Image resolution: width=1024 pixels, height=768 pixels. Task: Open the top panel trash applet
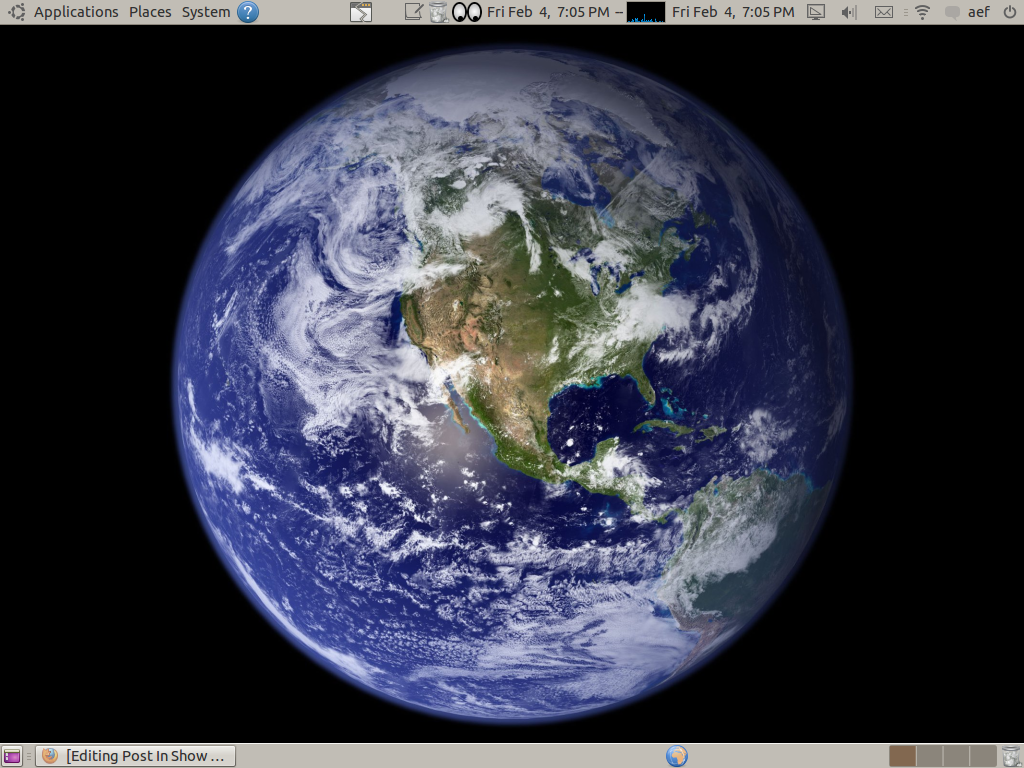coord(438,12)
